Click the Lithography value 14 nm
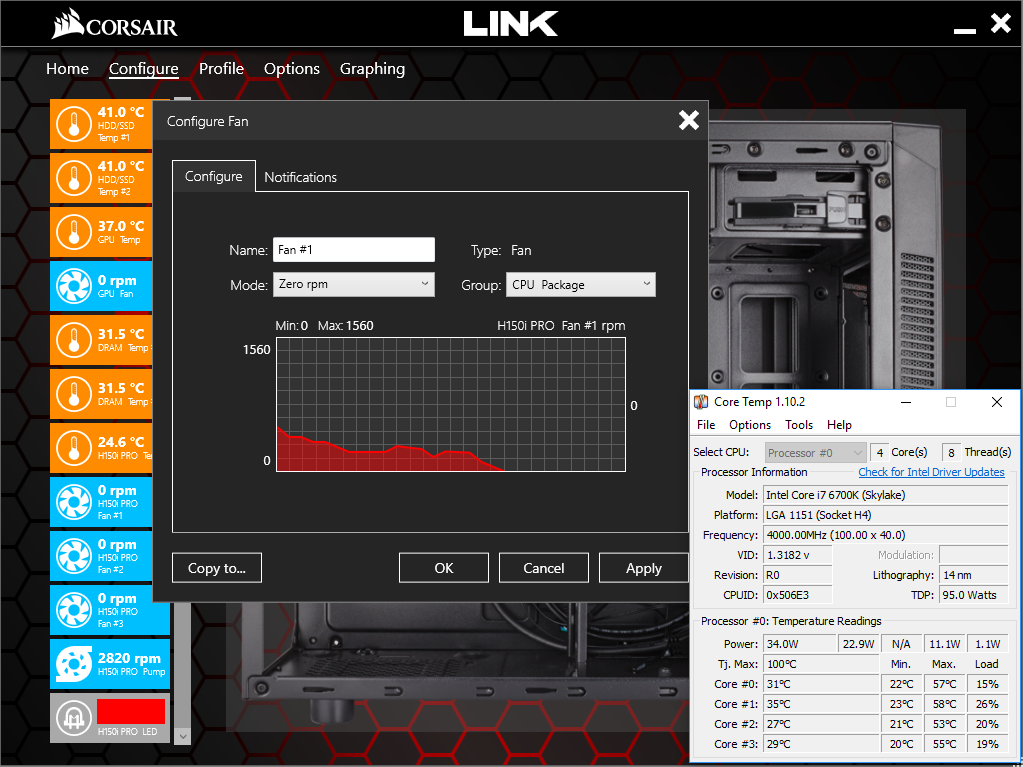The width and height of the screenshot is (1023, 767). [973, 575]
